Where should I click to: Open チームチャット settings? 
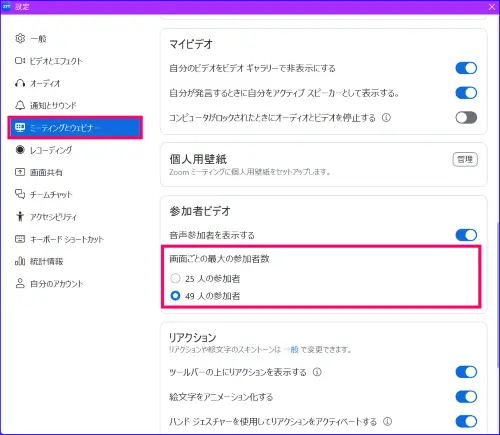75,194
